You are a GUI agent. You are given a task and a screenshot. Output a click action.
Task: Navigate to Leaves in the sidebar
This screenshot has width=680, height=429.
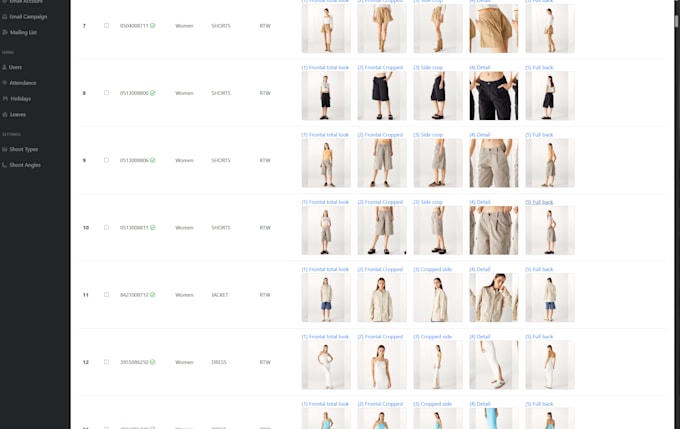(18, 115)
